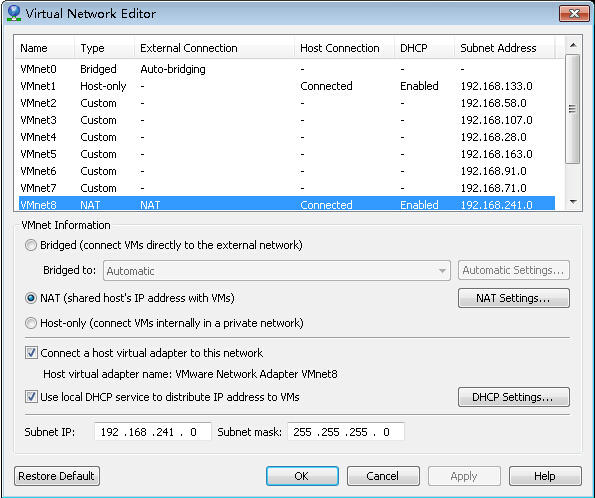Select the Host-only radio option
This screenshot has width=595, height=498.
point(31,323)
